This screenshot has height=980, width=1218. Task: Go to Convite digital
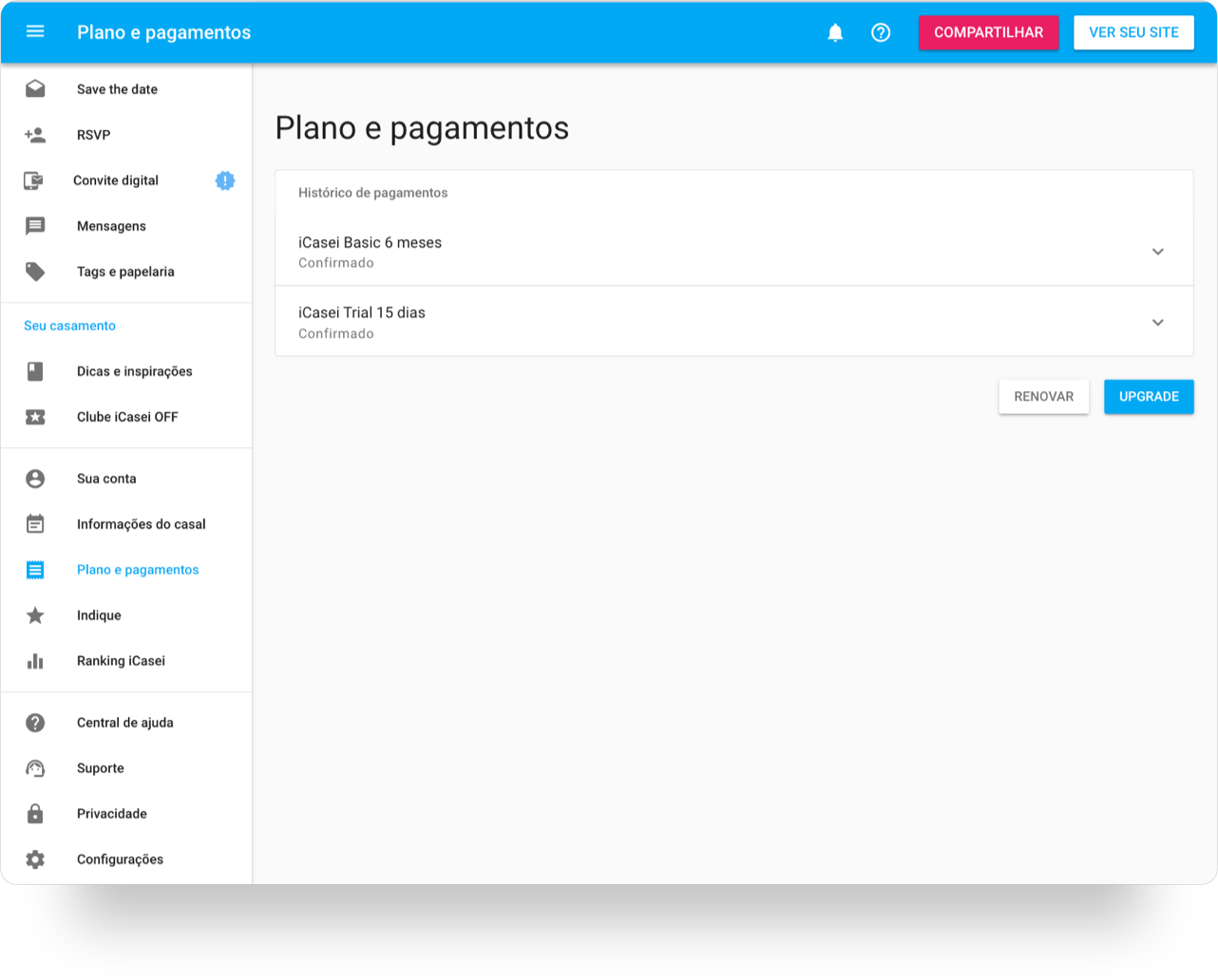coord(126,180)
